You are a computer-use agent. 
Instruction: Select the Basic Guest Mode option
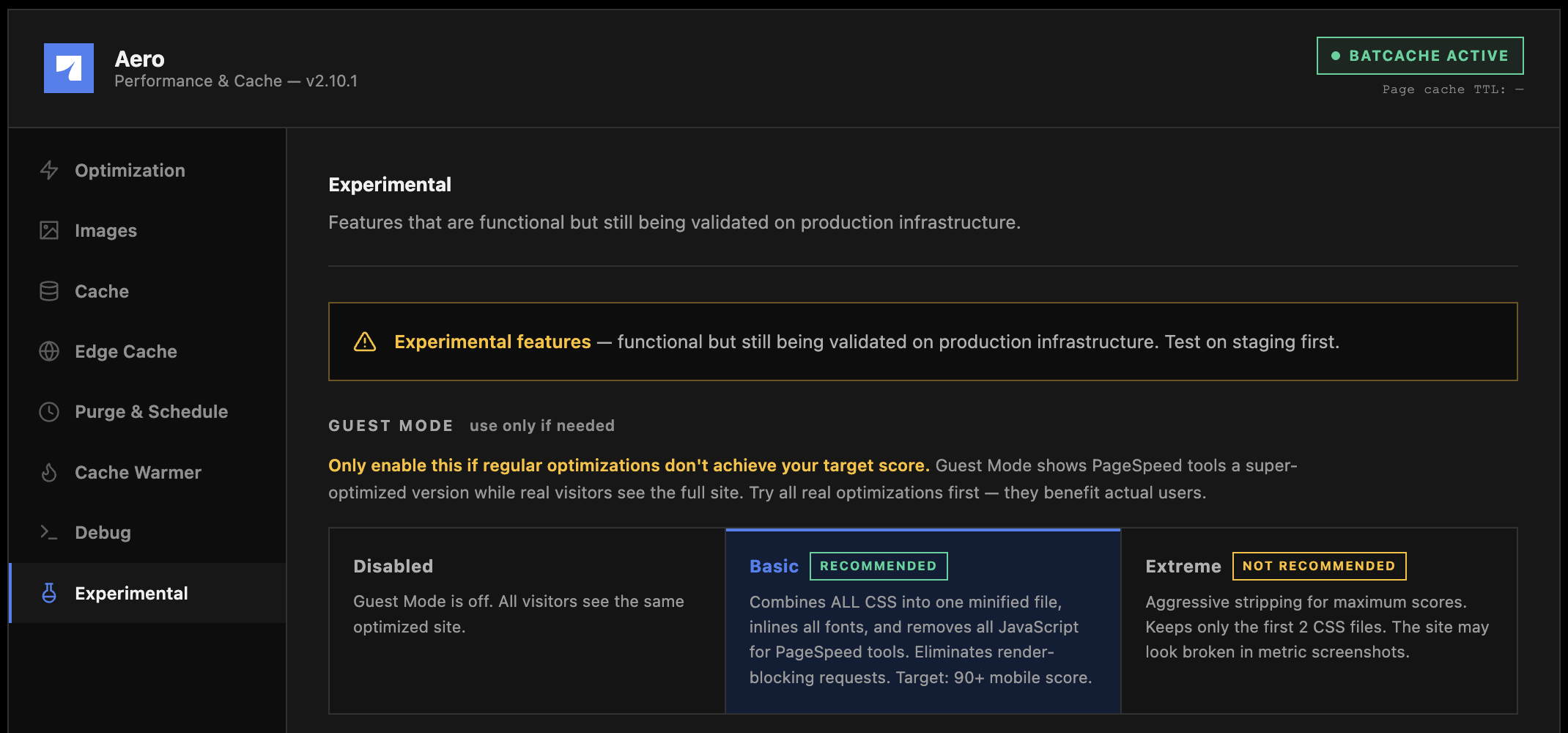[x=923, y=621]
